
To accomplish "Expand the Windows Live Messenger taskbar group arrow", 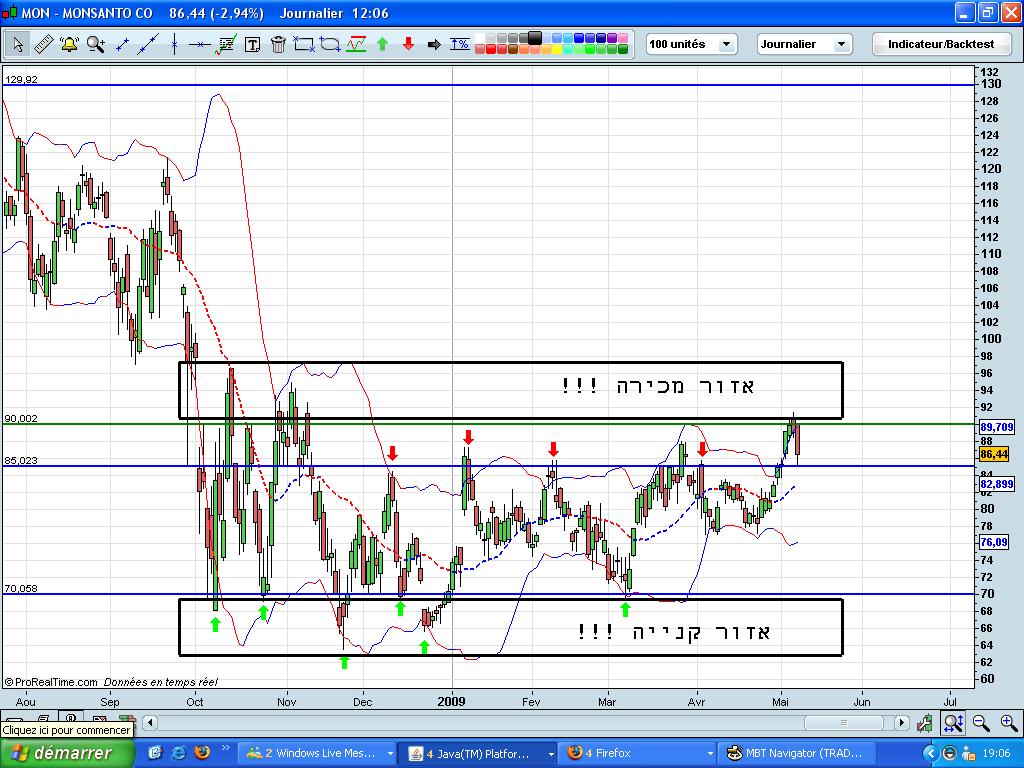I will pos(390,753).
